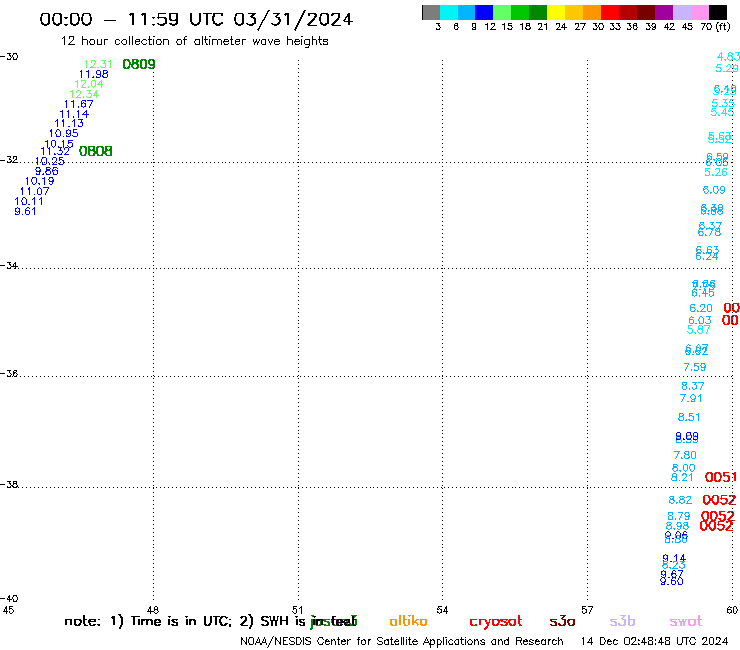Image resolution: width=740 pixels, height=650 pixels.
Task: Click the longitude axis label '51'
Action: [x=297, y=610]
